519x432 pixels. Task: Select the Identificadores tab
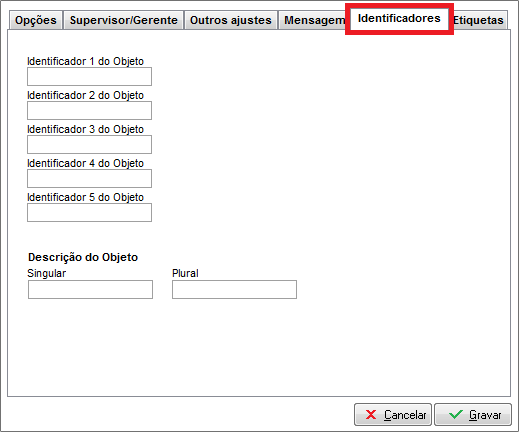pyautogui.click(x=399, y=19)
